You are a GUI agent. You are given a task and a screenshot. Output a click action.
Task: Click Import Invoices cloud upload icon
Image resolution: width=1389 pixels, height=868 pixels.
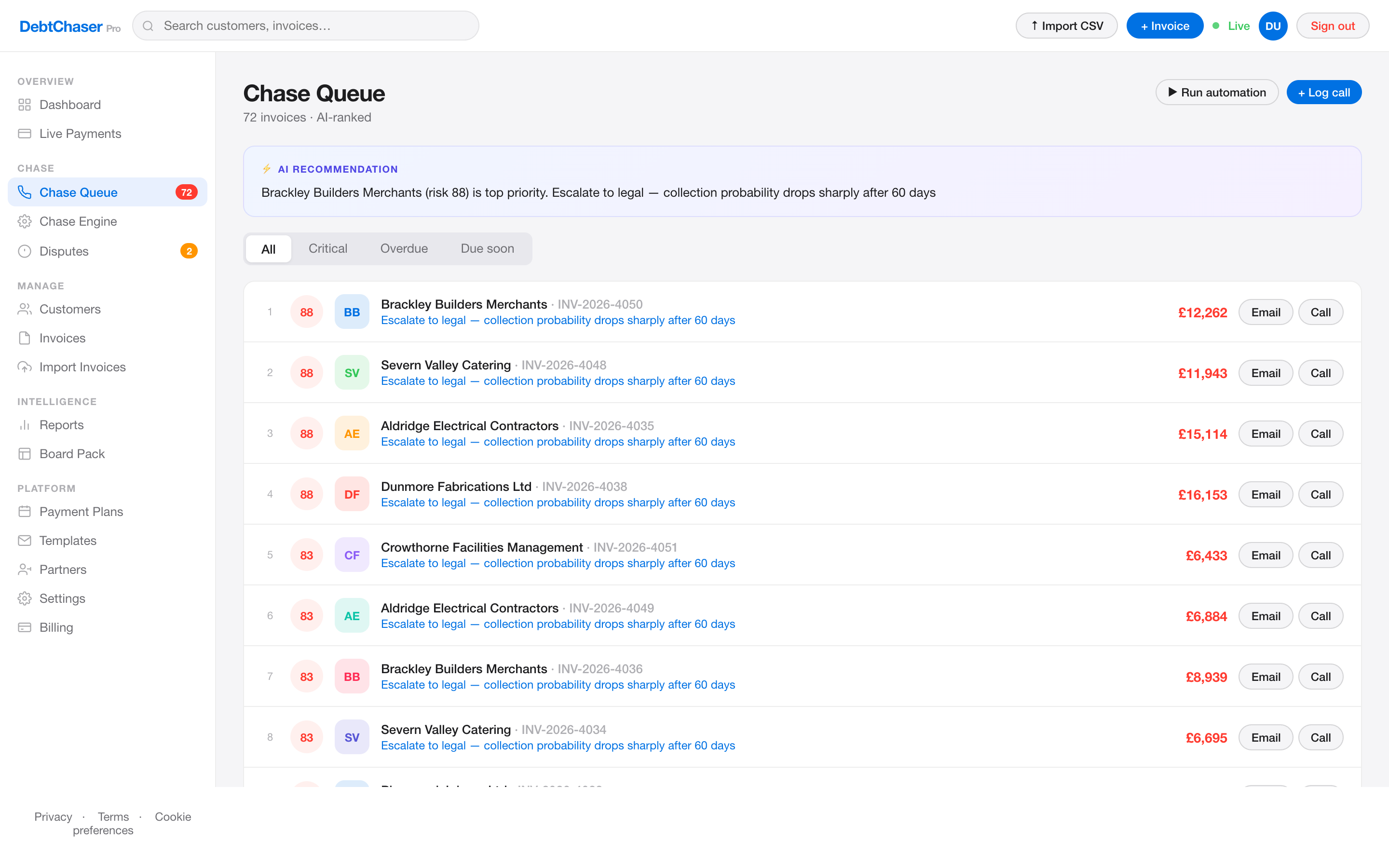click(x=24, y=367)
